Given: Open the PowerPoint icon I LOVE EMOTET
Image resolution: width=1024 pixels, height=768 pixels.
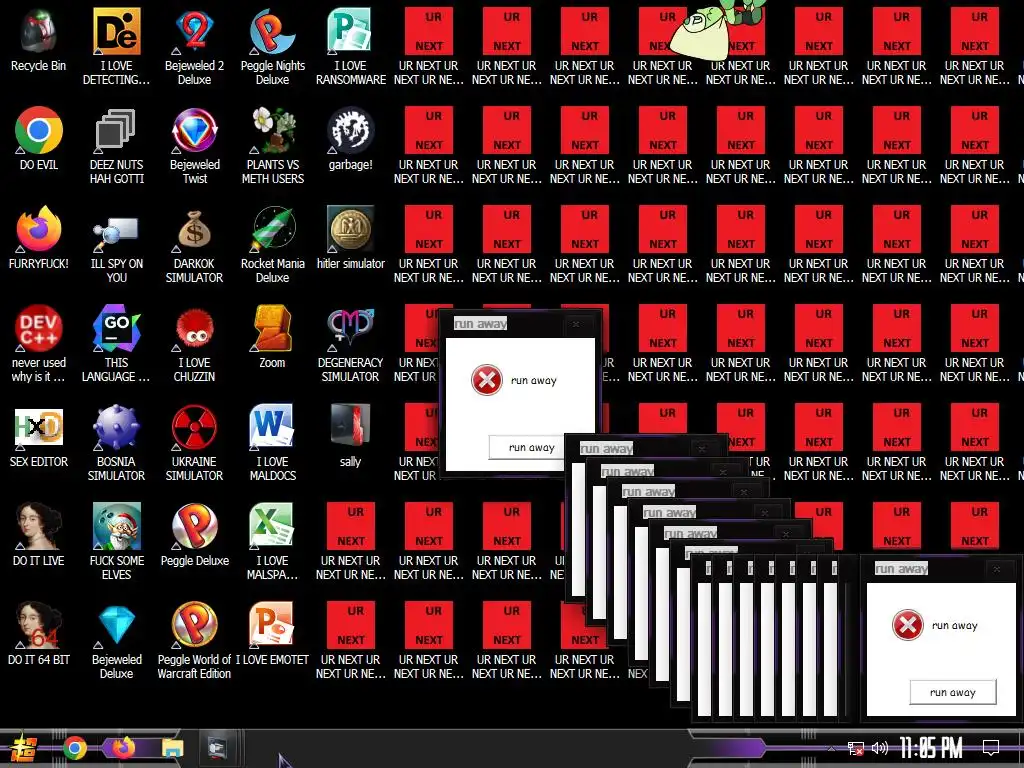Looking at the screenshot, I should [x=272, y=625].
